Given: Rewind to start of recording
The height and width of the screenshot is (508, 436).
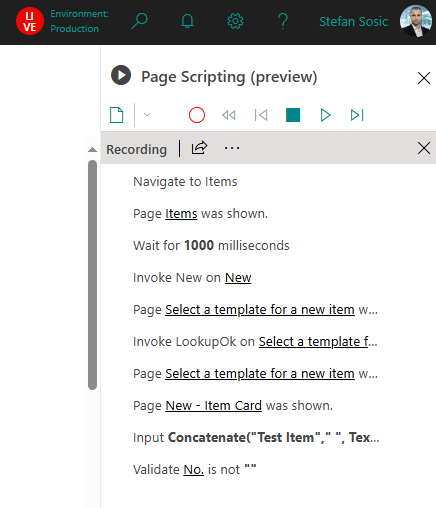Looking at the screenshot, I should (x=229, y=115).
